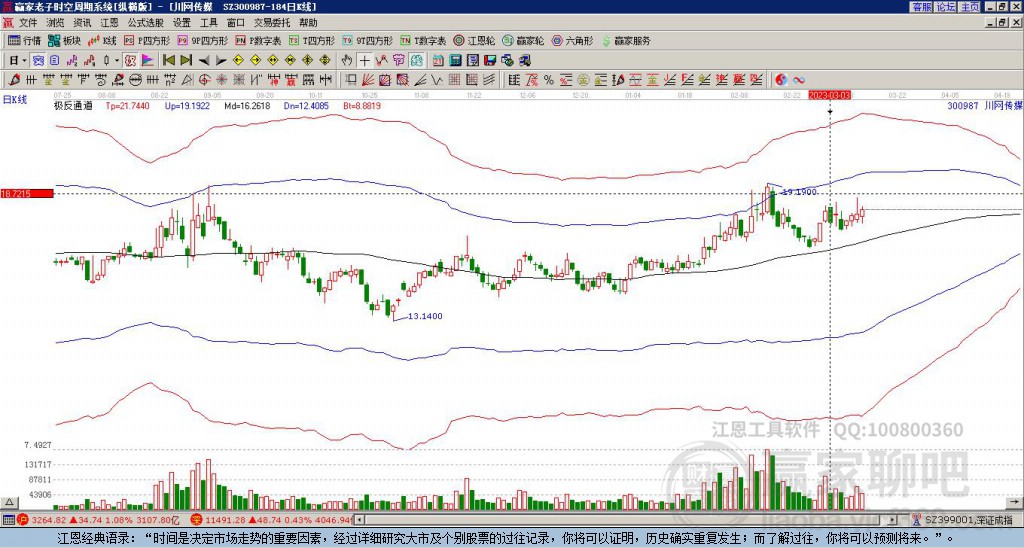Switch to the K线 chart toolbar button
Viewport: 1024px width, 548px height.
pyautogui.click(x=102, y=40)
